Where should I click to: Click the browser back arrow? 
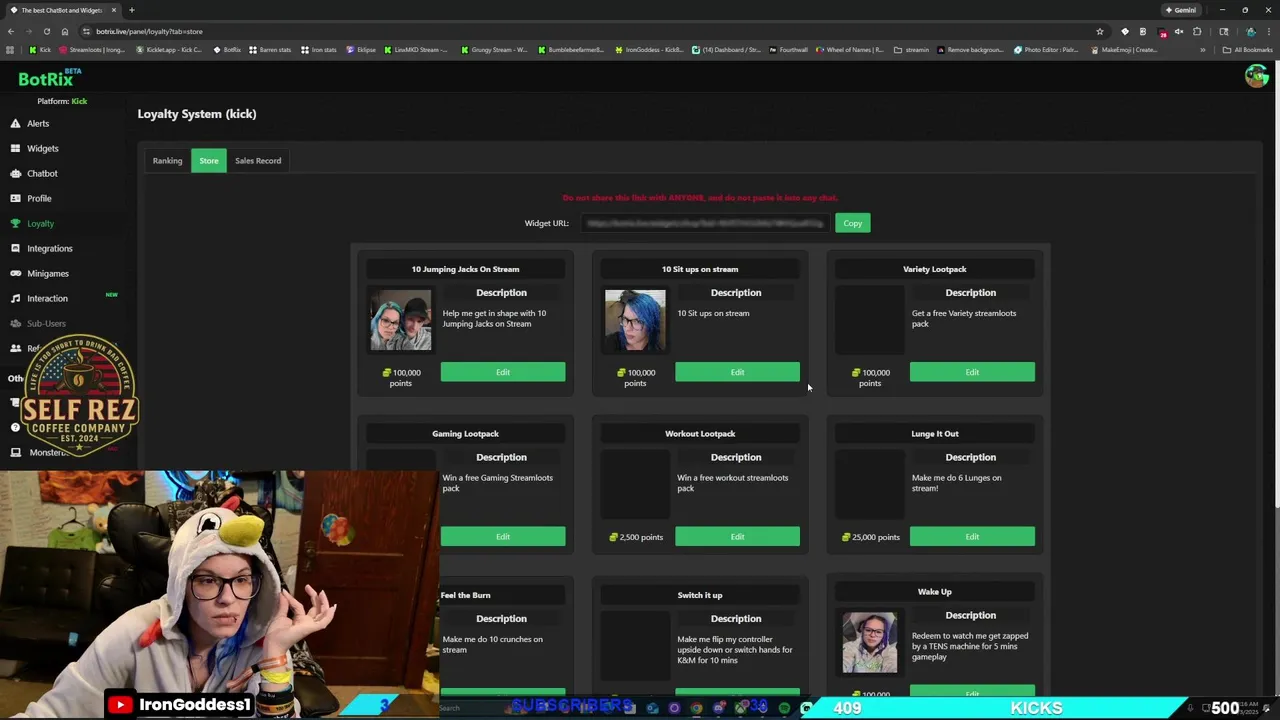(10, 31)
